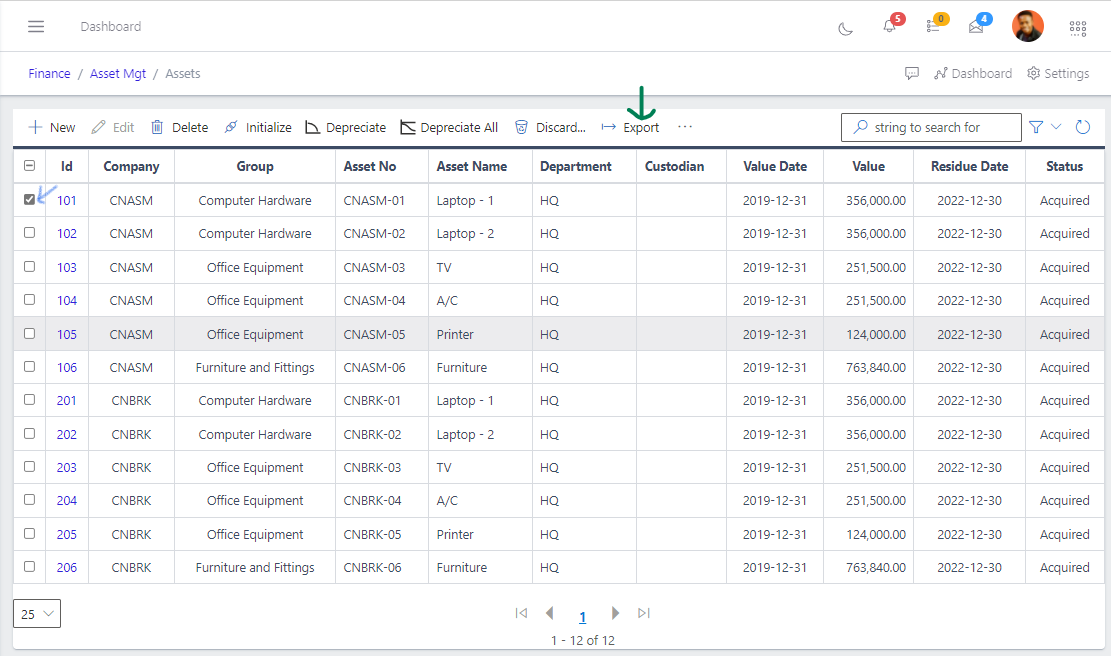Refresh the assets list

[x=1082, y=127]
